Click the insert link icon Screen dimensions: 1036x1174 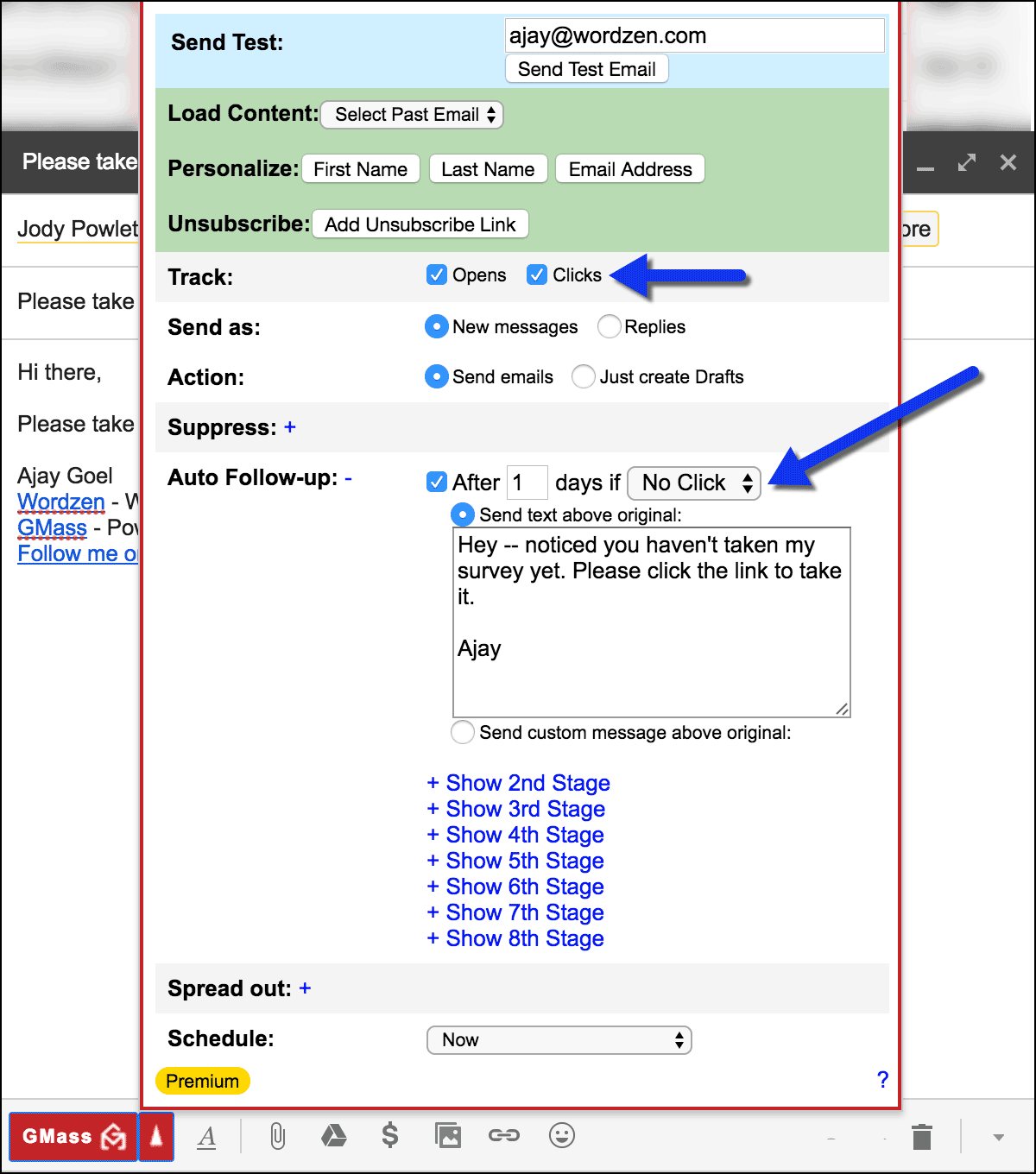[504, 1136]
